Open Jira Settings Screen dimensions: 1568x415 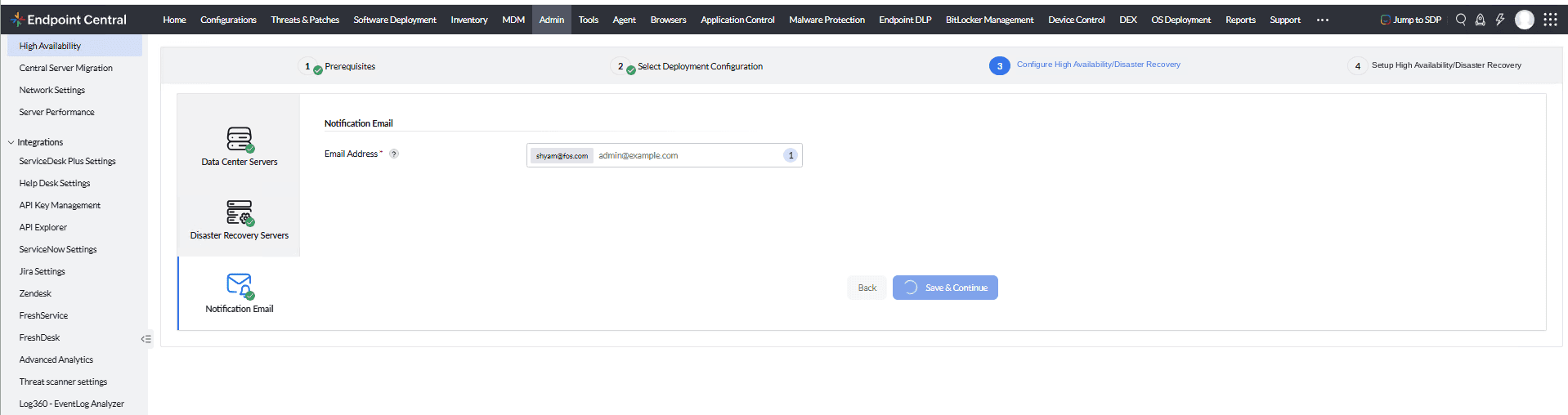[43, 271]
